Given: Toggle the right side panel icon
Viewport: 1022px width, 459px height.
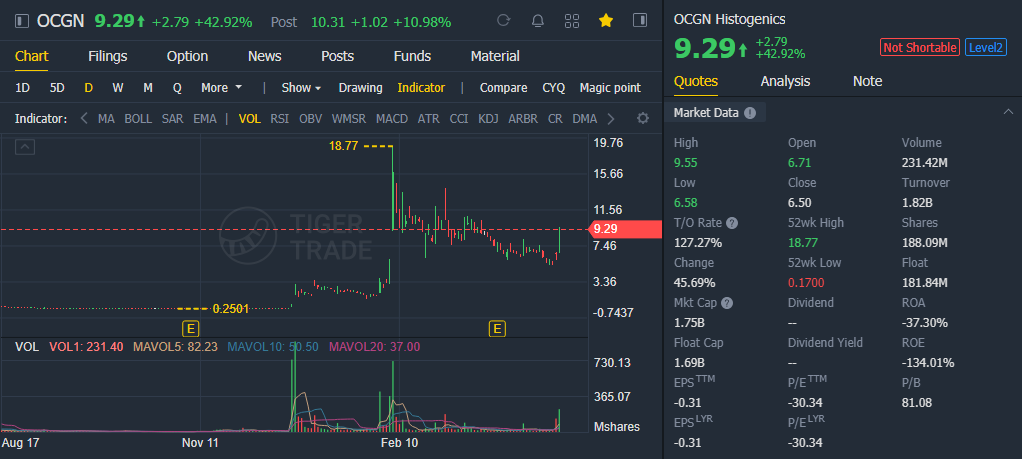Looking at the screenshot, I should (640, 20).
